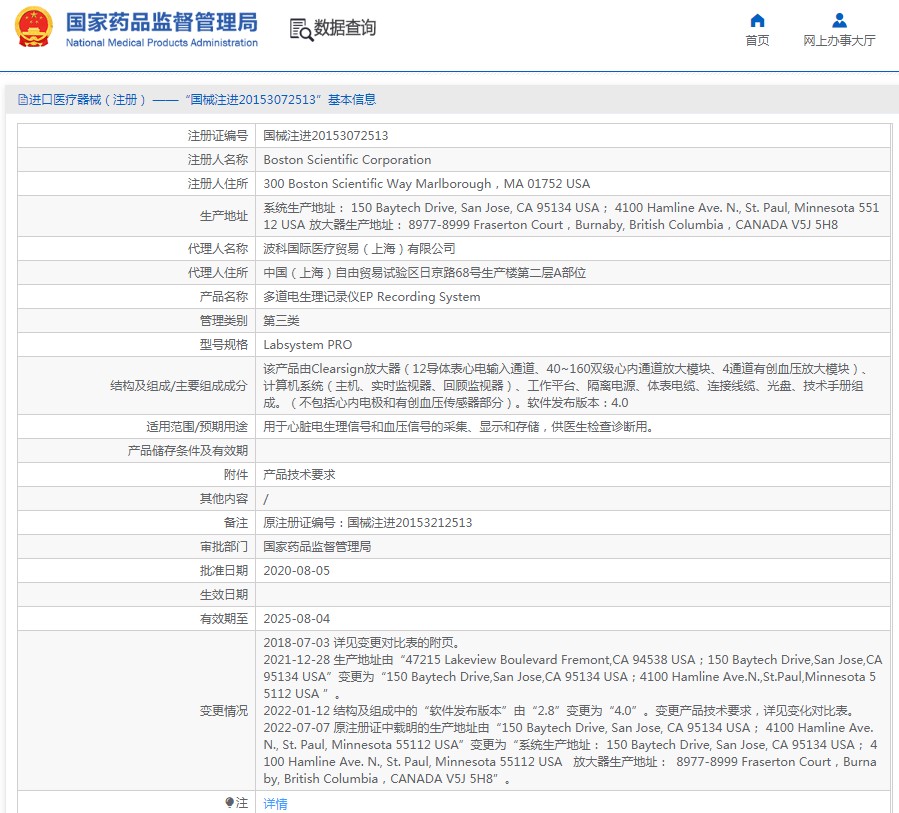This screenshot has height=813, width=899.
Task: Select product name EP Recording System
Action: point(372,297)
